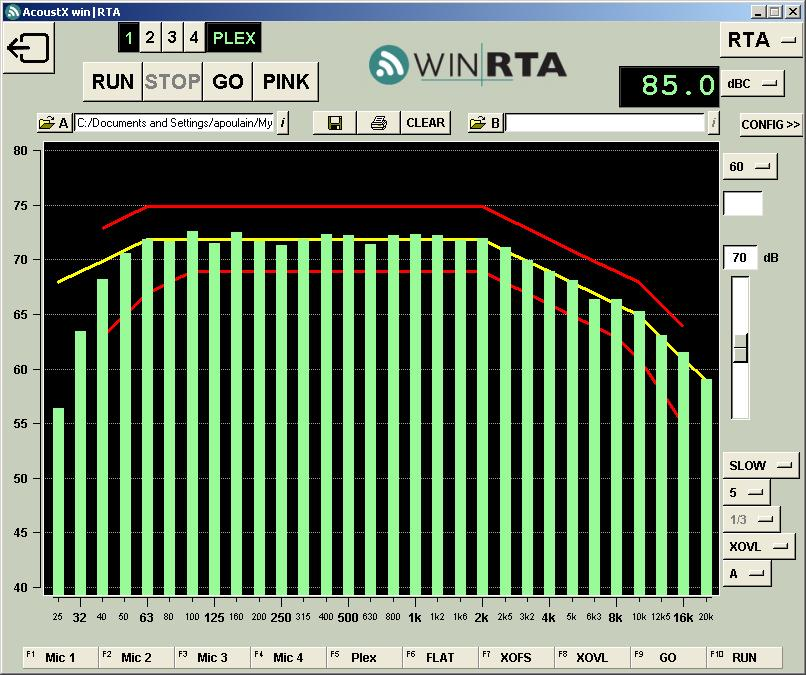
Task: Open the SLOW response dropdown
Action: coord(761,465)
